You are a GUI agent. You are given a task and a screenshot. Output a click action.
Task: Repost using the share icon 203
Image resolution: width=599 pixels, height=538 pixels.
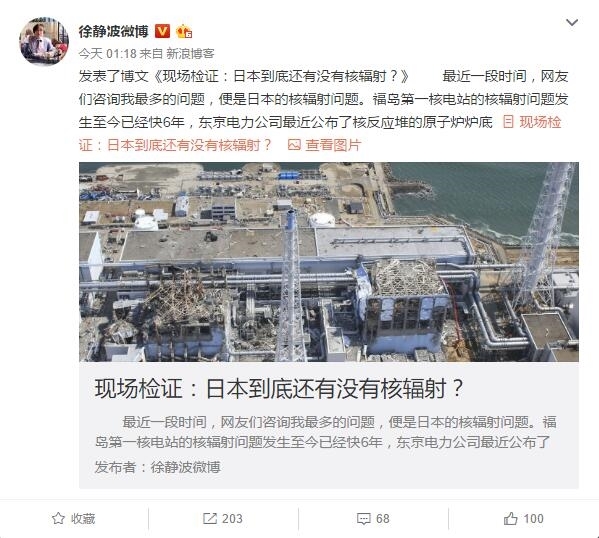tap(223, 519)
